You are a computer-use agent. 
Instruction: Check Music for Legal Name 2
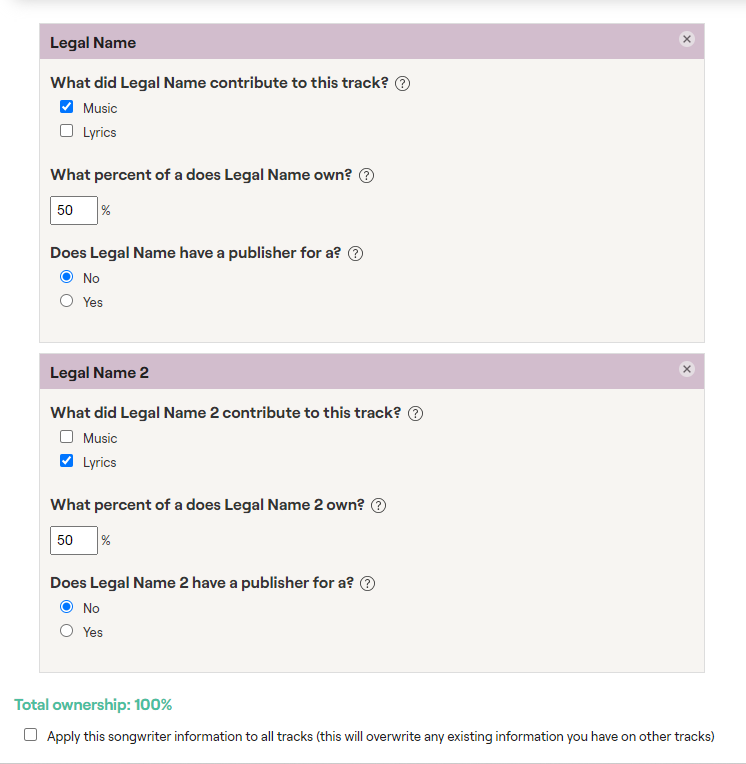(x=66, y=437)
